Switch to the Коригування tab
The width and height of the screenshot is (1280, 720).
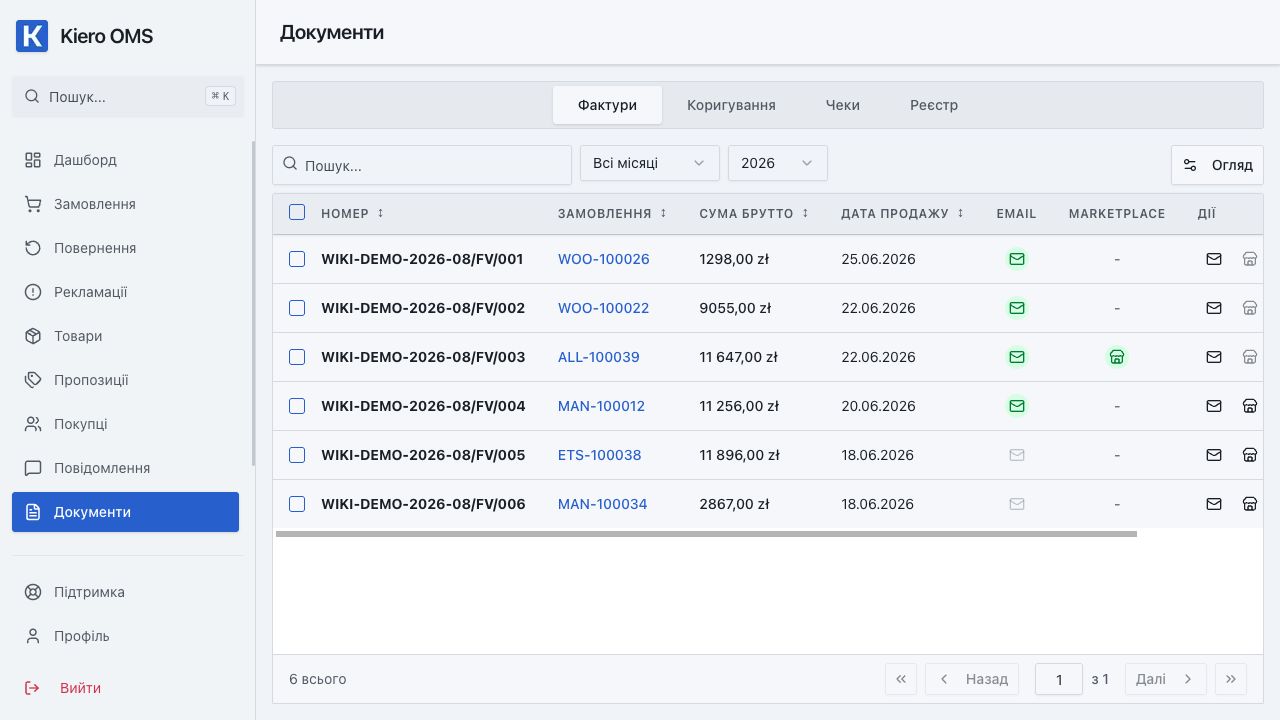click(731, 105)
